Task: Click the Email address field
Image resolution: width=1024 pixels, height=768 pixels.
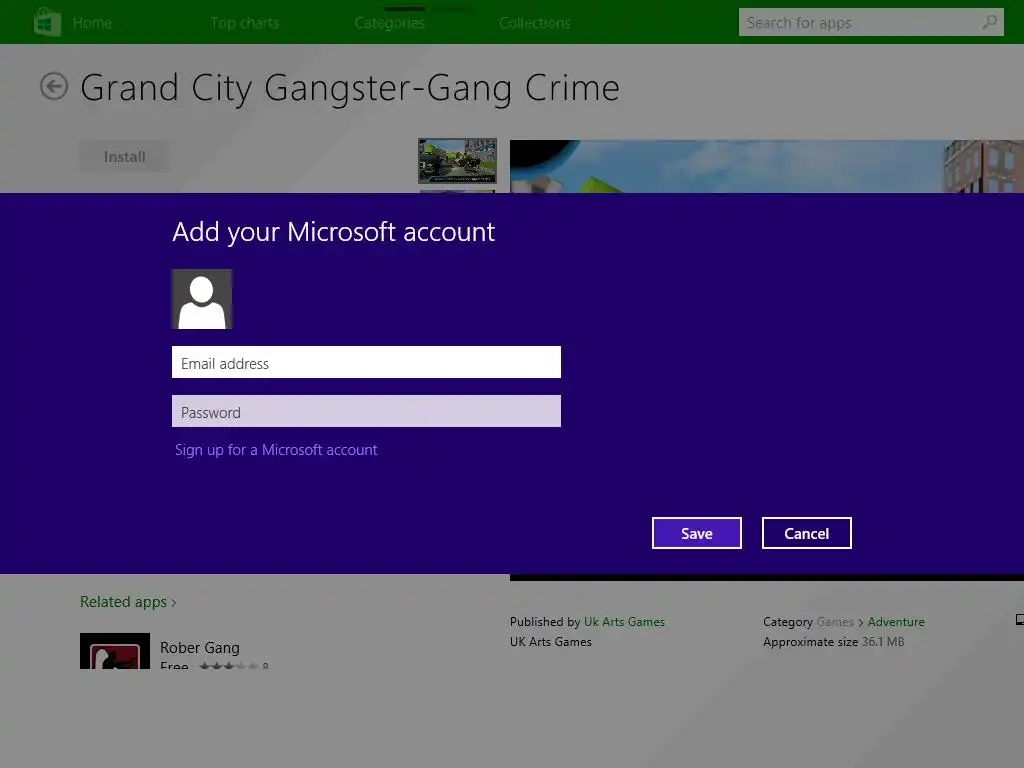Action: (x=366, y=362)
